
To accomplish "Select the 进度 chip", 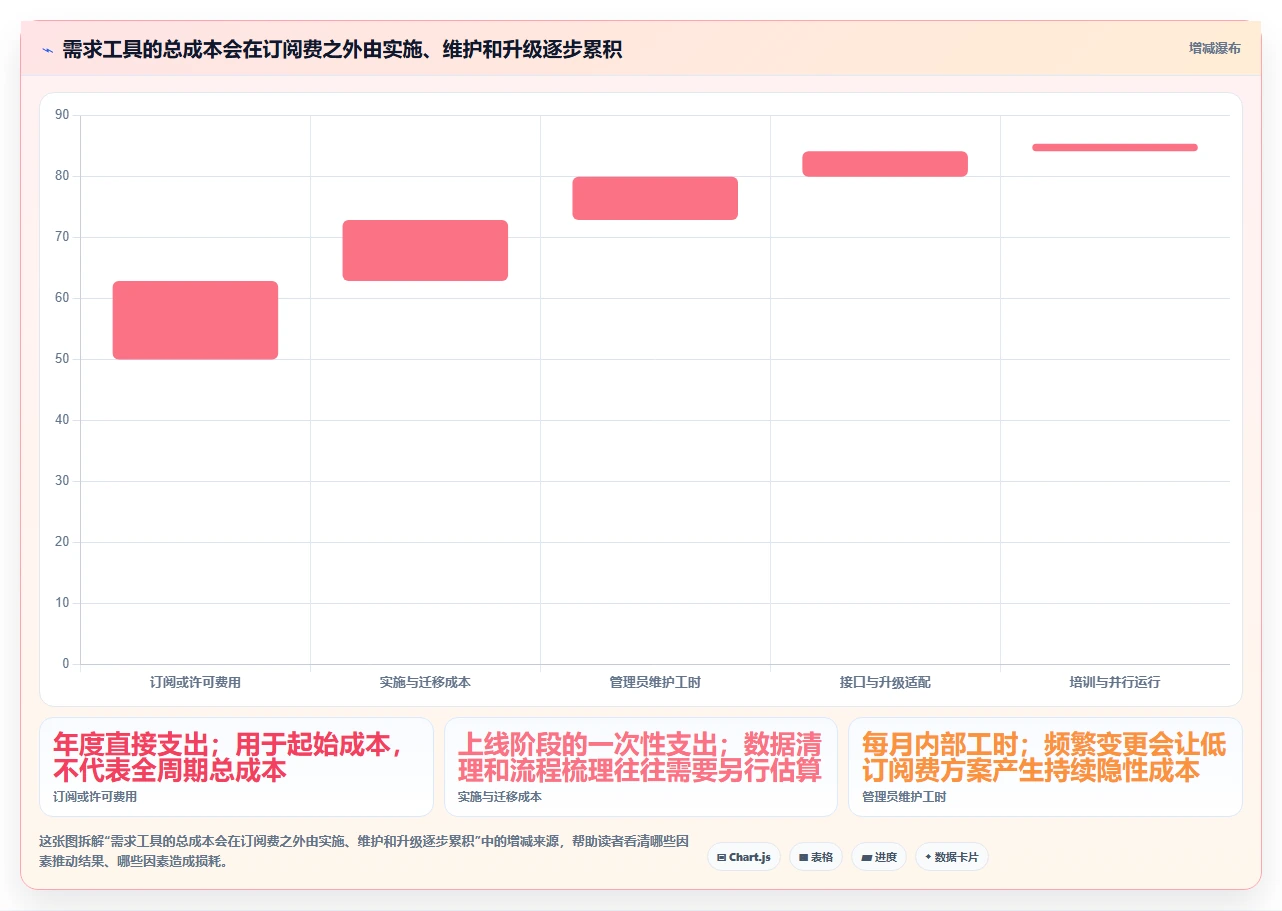I will click(879, 857).
